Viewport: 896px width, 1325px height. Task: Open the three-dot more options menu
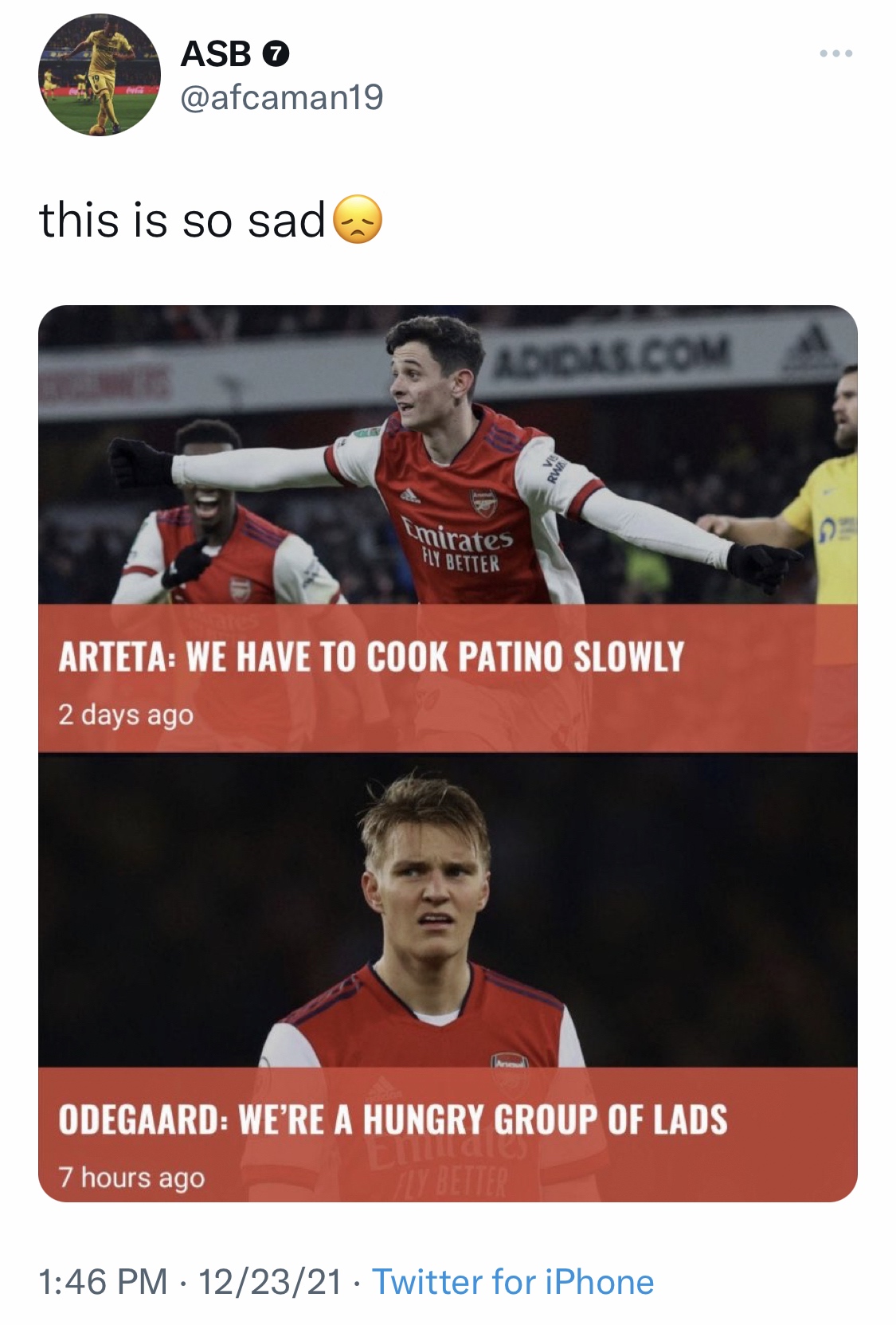835,54
